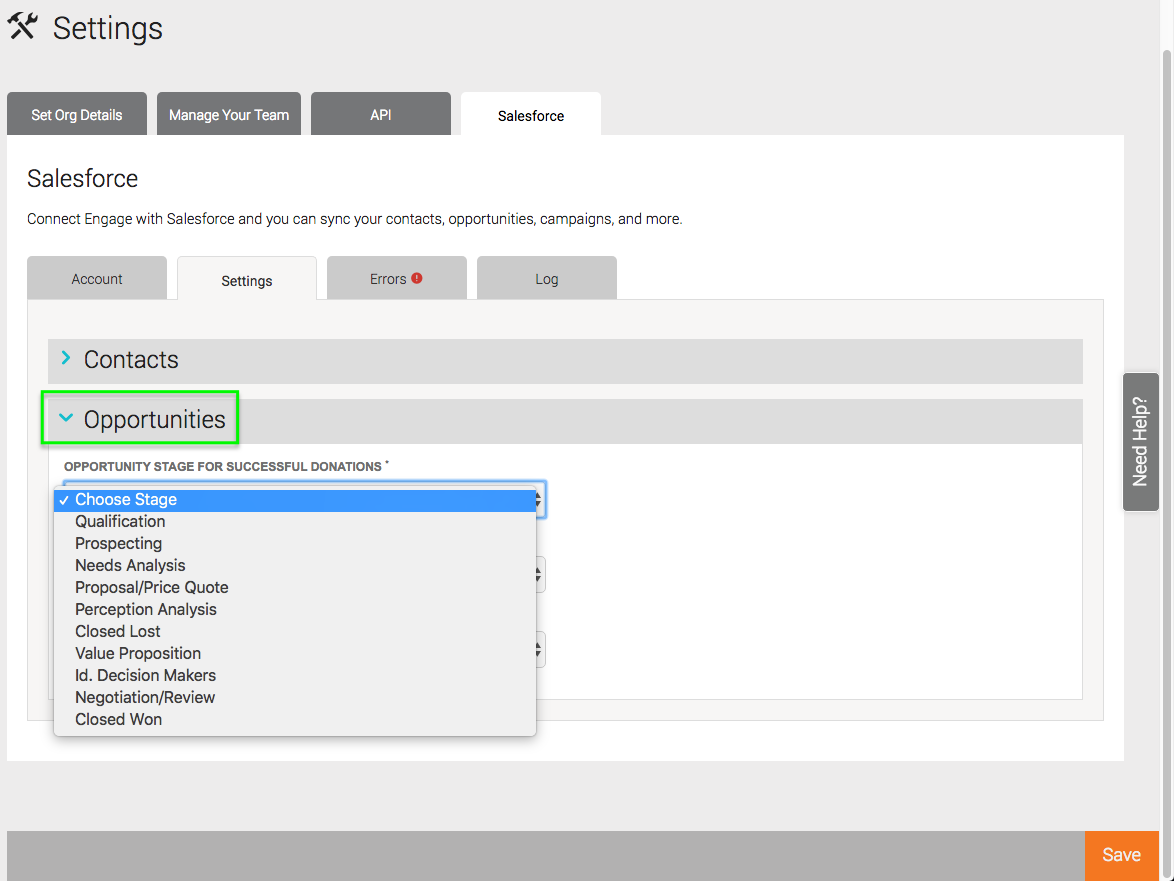Open the Need Help? side panel

pos(1140,442)
